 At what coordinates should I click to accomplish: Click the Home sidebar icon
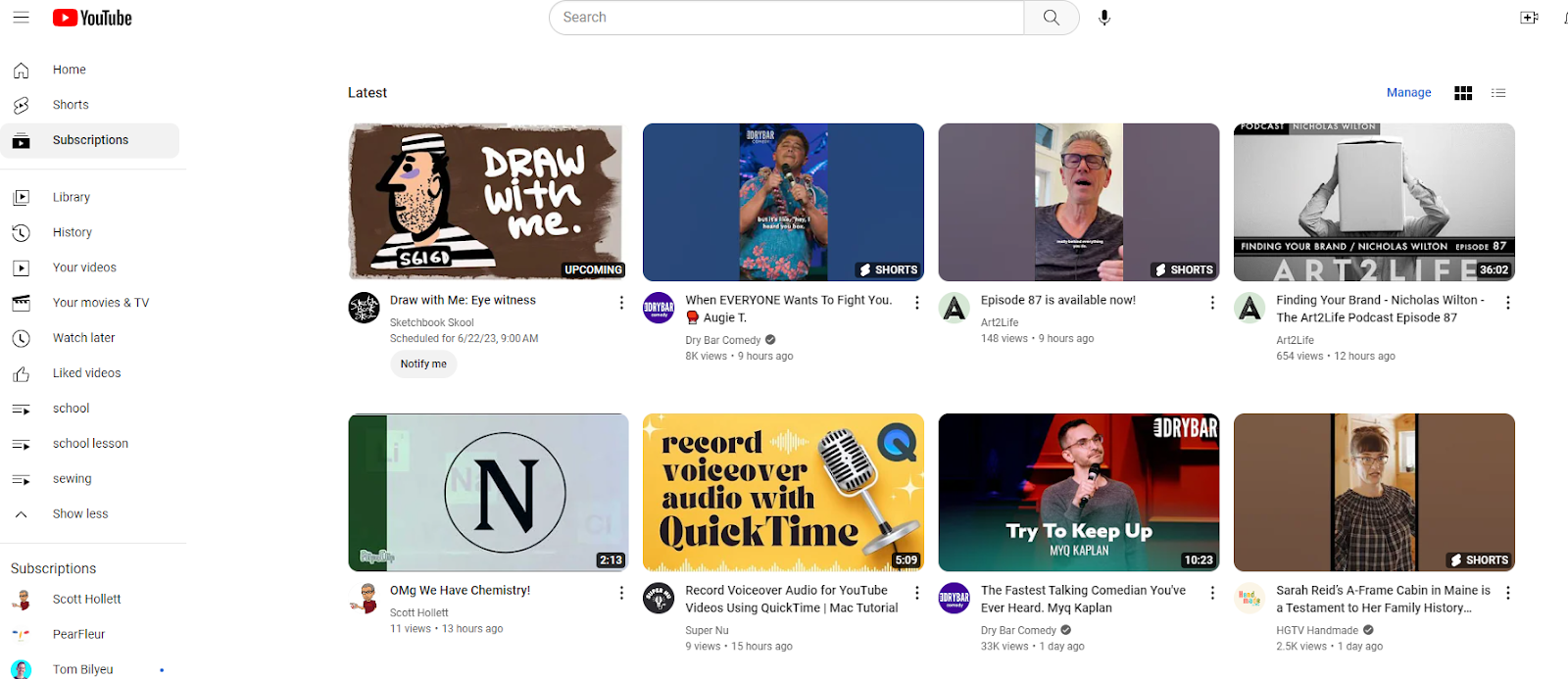pyautogui.click(x=21, y=70)
